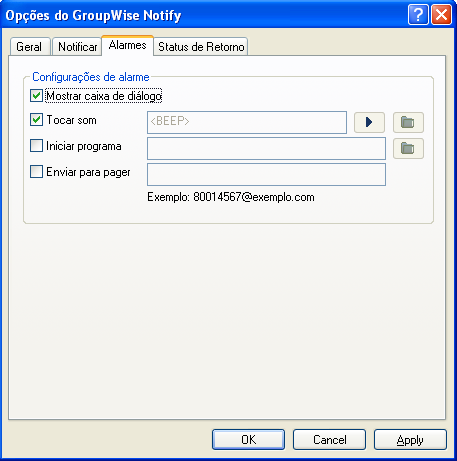Viewport: 457px width, 461px height.
Task: Click the pager address input field
Action: 266,174
